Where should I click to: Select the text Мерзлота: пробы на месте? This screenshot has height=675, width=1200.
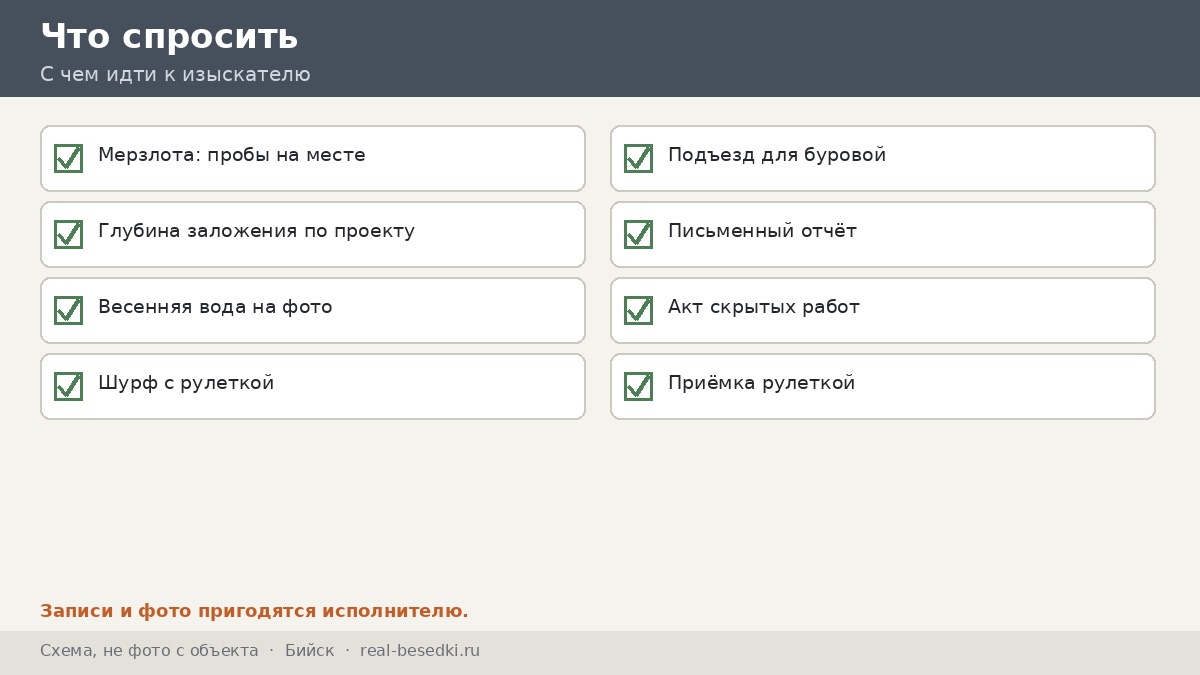point(232,155)
